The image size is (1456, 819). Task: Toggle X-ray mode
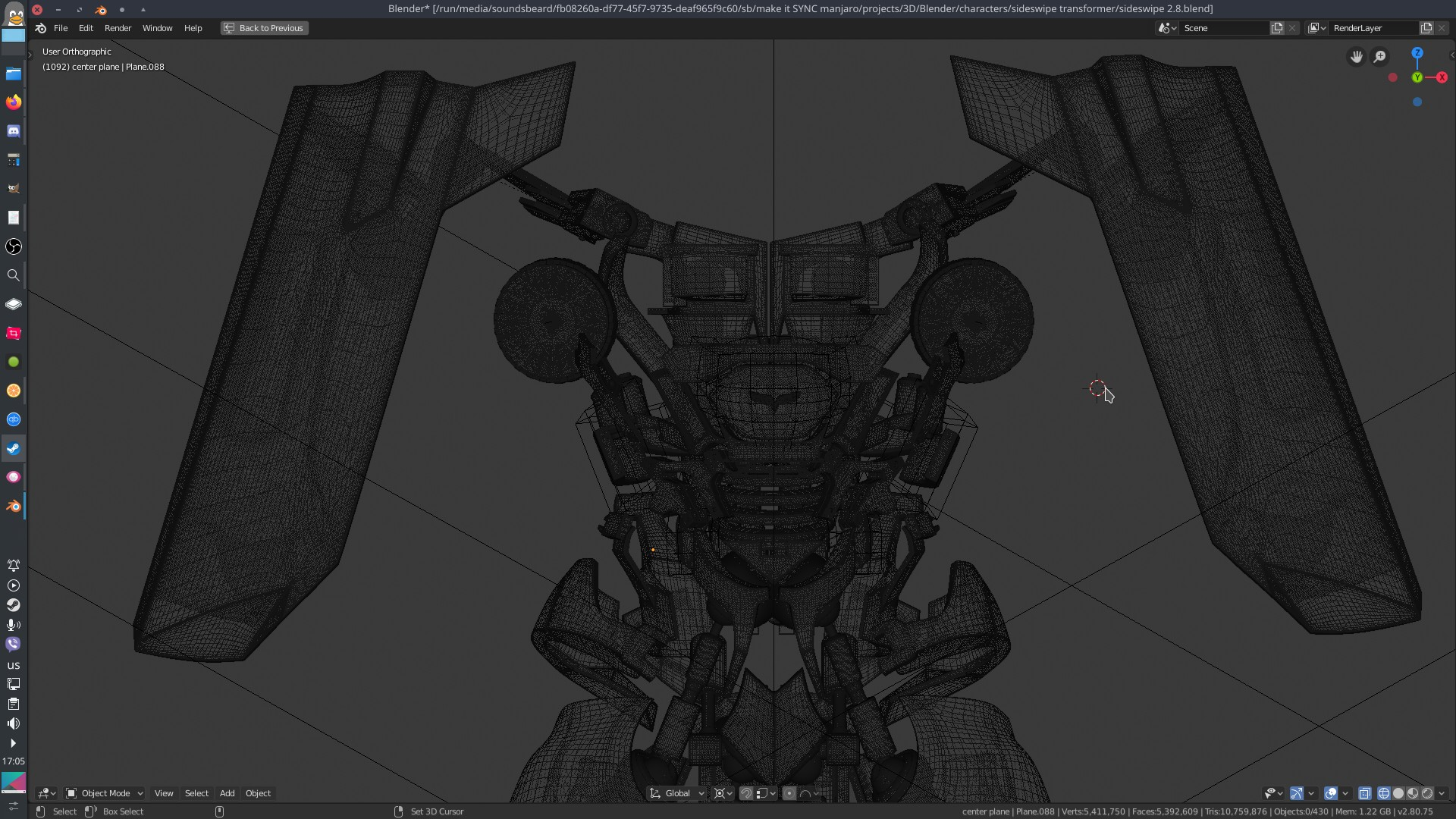1364,793
